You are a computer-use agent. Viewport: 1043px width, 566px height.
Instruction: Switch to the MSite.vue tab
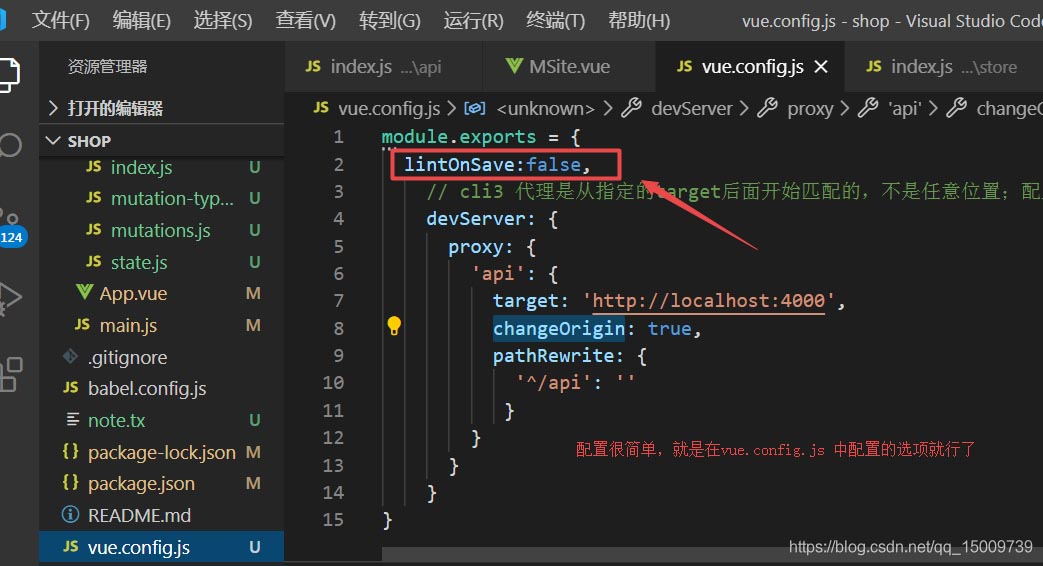569,67
